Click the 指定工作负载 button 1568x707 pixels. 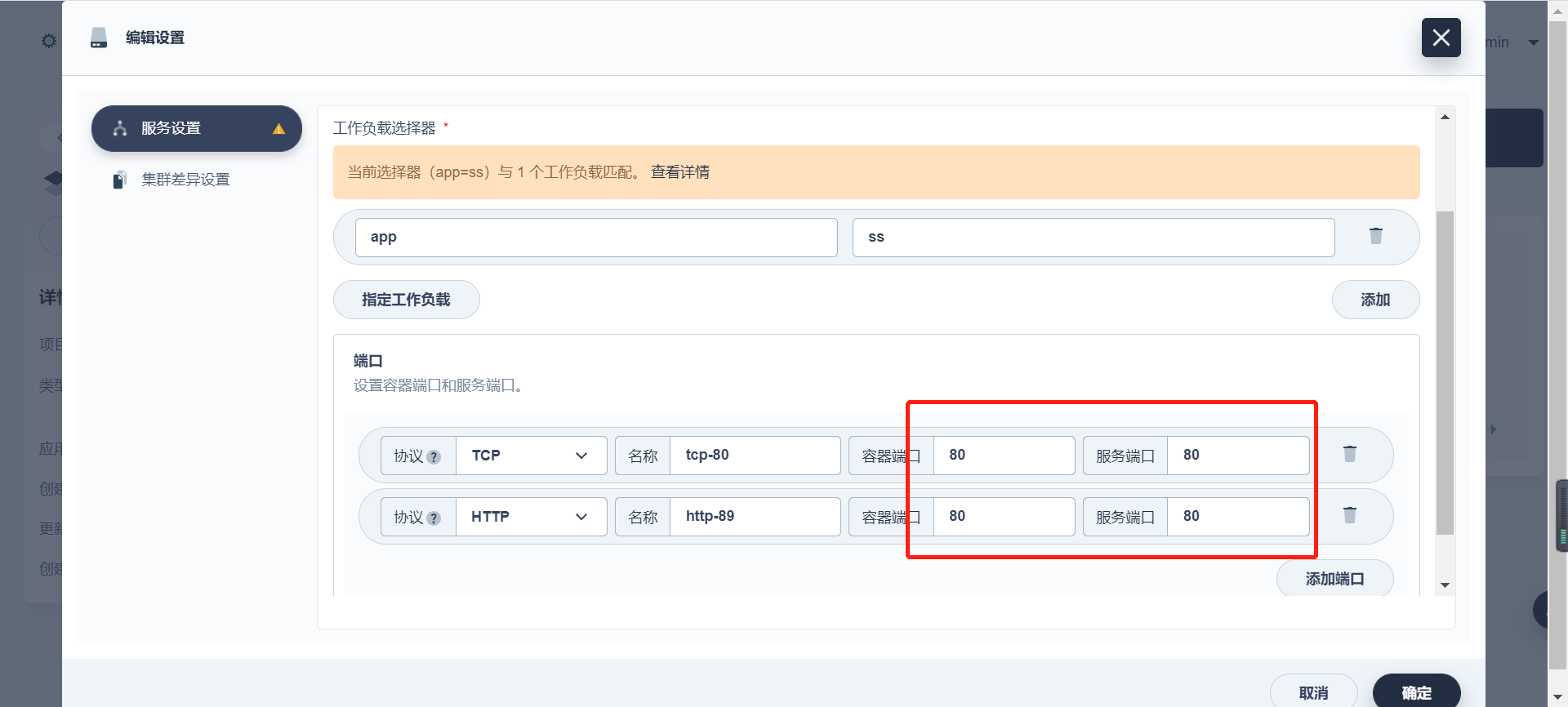[x=406, y=300]
